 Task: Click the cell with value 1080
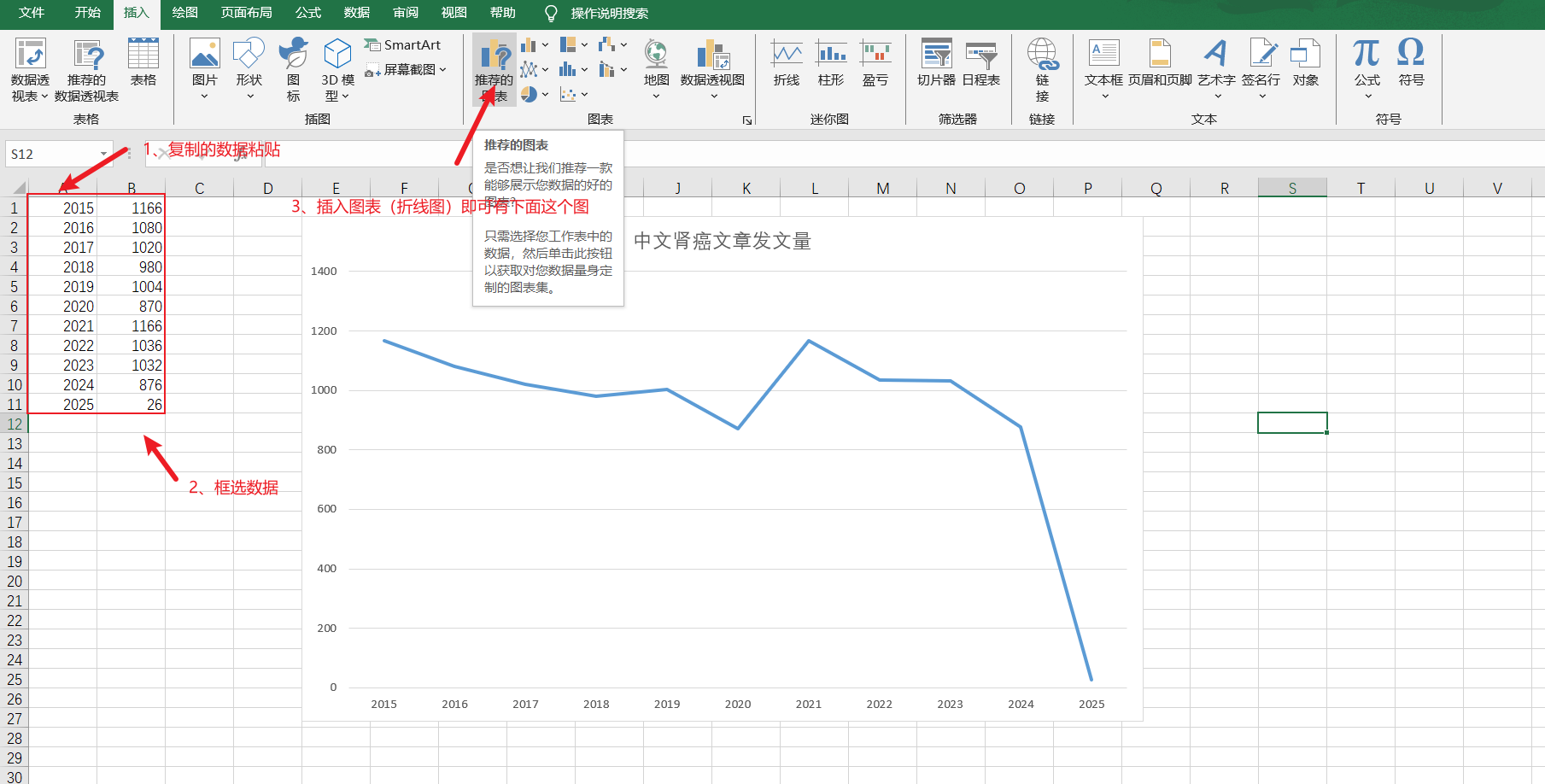[x=131, y=227]
